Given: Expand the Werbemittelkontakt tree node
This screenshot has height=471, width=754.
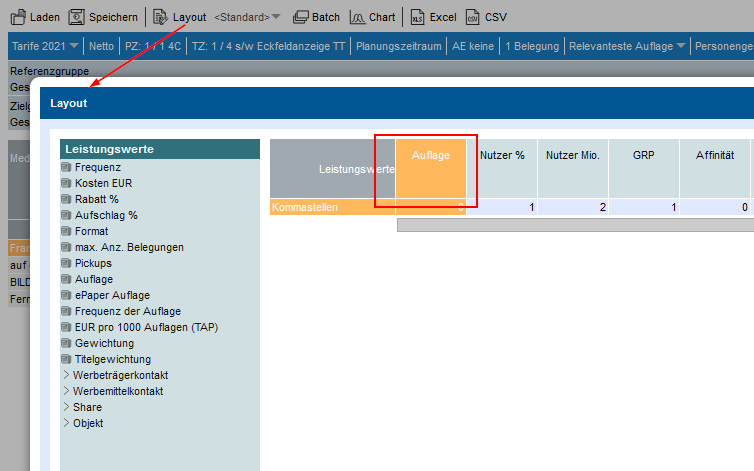Looking at the screenshot, I should 66,392.
